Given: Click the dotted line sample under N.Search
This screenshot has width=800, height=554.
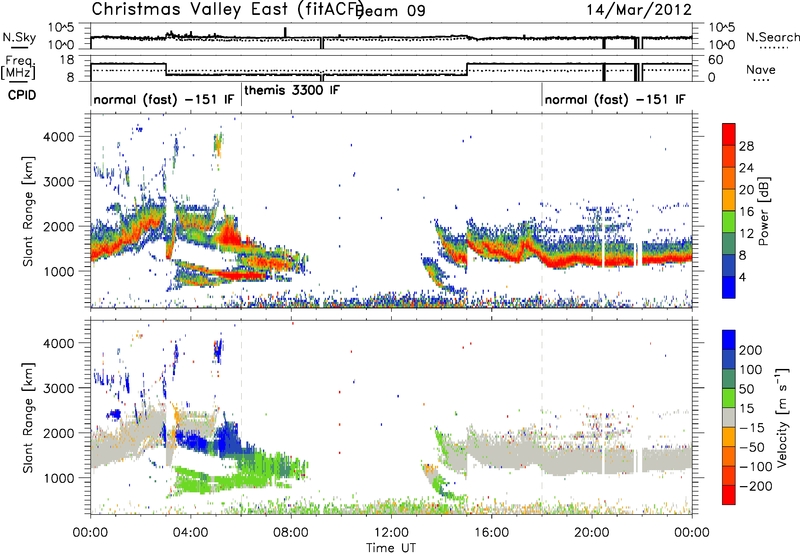Looking at the screenshot, I should point(774,47).
